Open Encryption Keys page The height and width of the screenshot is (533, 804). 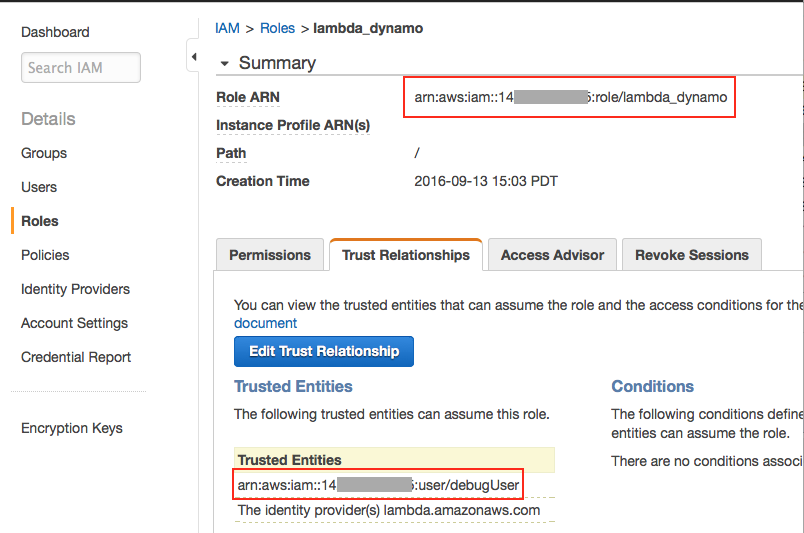(x=72, y=428)
